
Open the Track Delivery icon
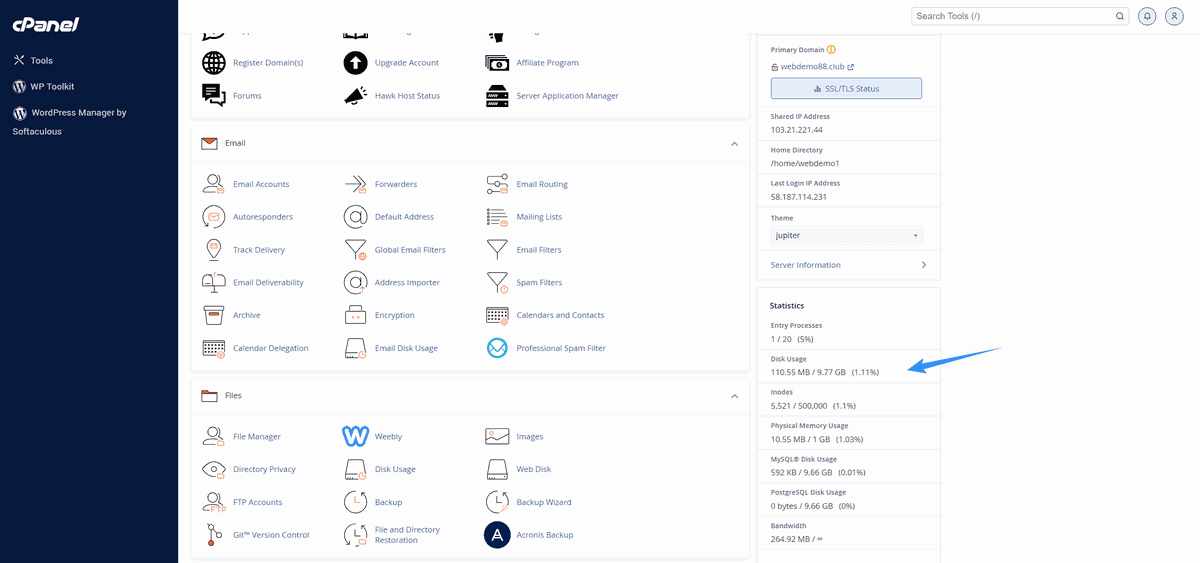pos(213,249)
